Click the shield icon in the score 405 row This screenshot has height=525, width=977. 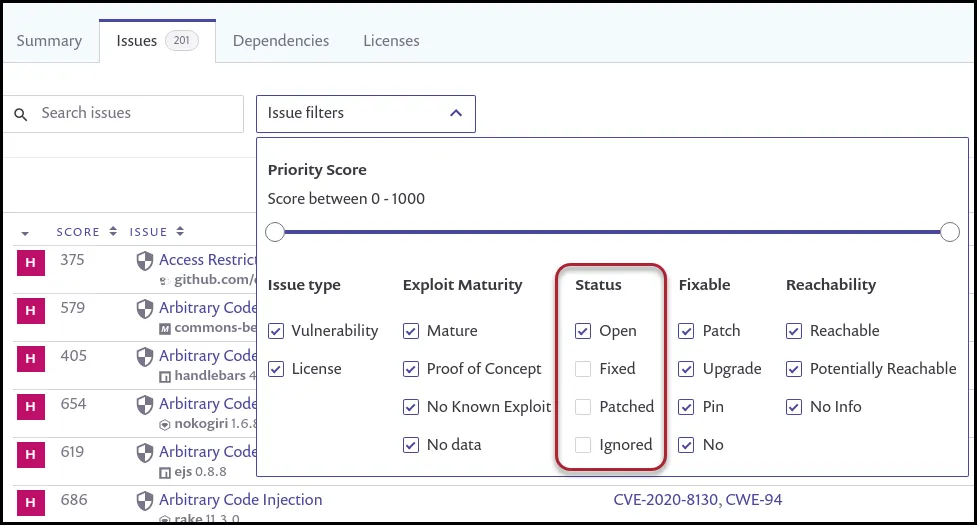coord(145,357)
